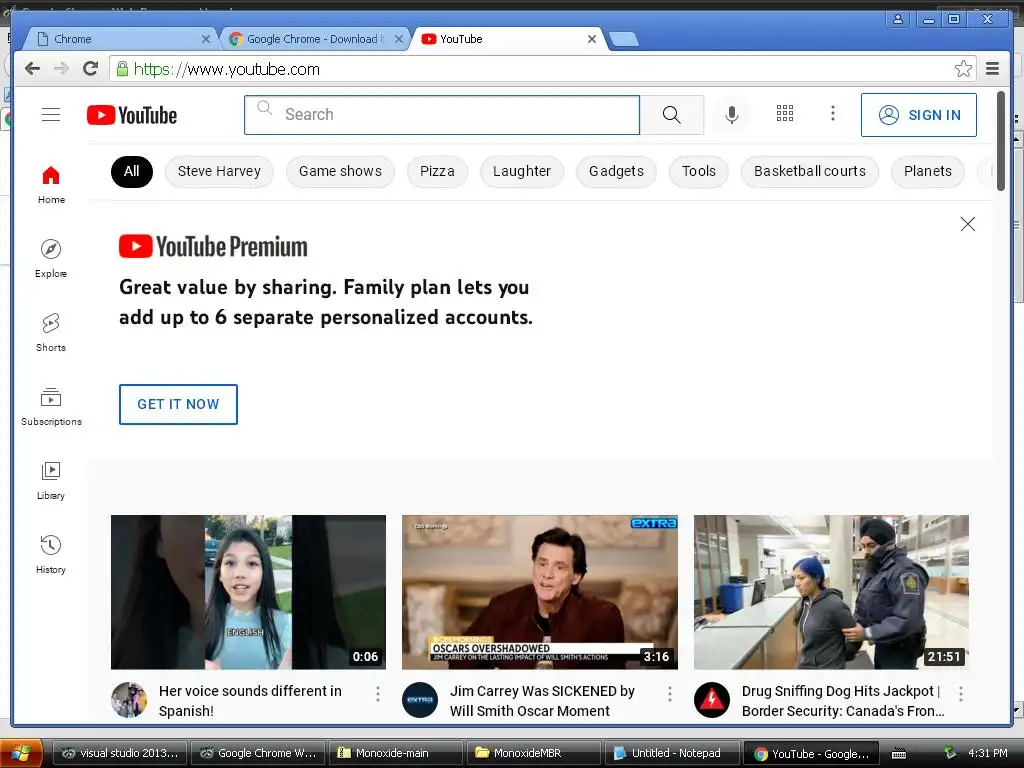This screenshot has height=768, width=1024.
Task: Open the Spanish voice video channel avatar
Action: point(129,700)
